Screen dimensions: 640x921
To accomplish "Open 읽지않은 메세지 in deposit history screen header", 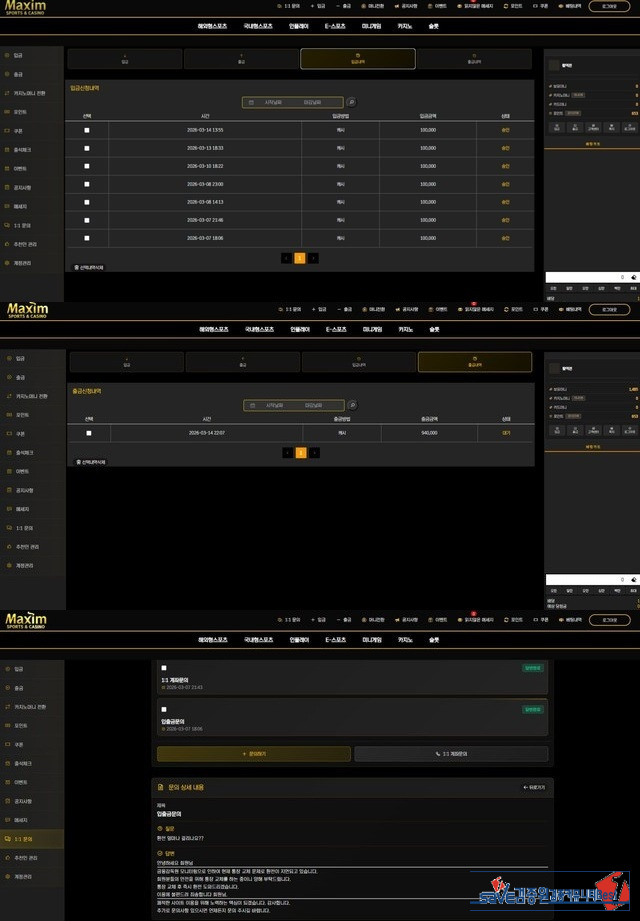I will [476, 6].
